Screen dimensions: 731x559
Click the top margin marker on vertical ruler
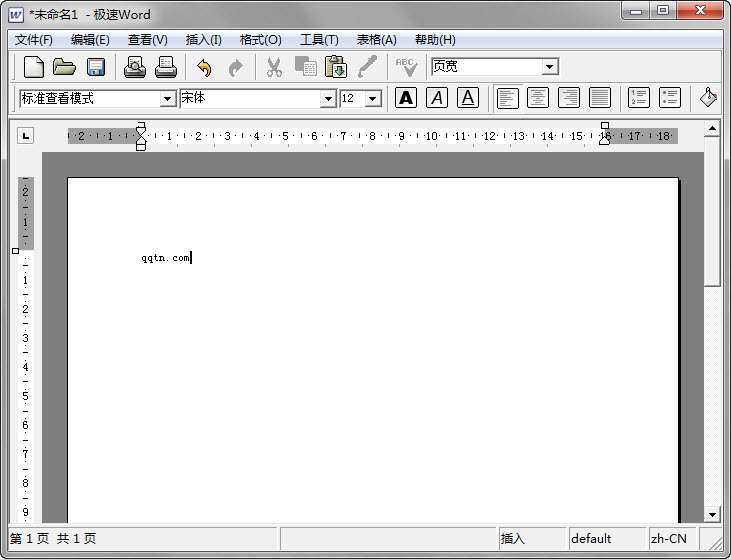(x=15, y=251)
